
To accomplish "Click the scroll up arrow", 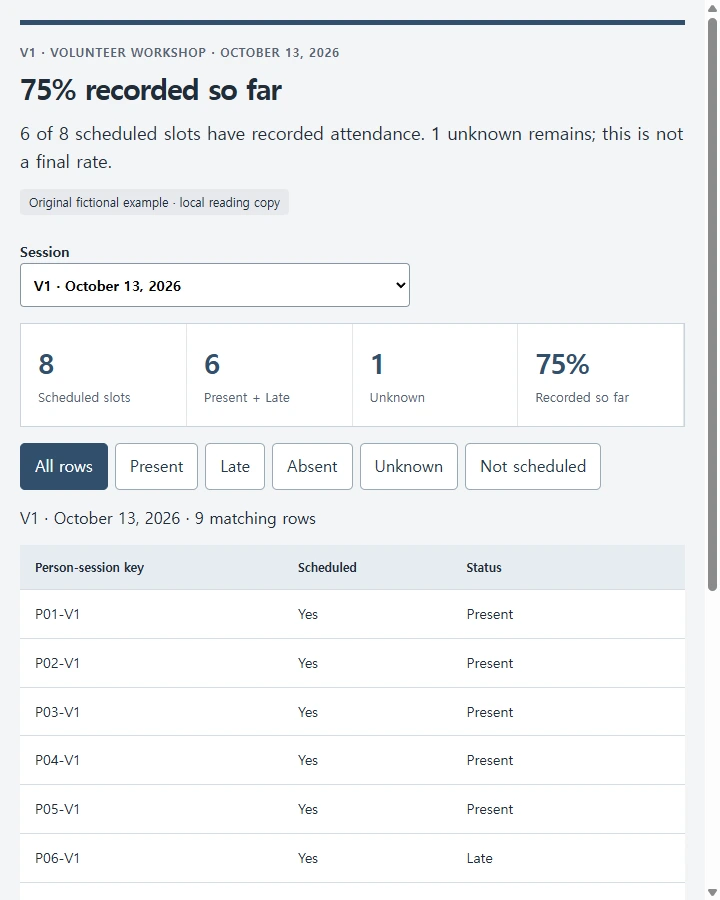I will (713, 8).
